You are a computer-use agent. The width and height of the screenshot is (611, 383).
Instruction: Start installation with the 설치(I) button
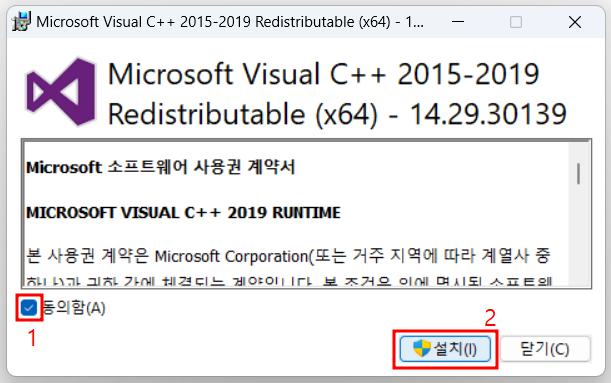(445, 349)
